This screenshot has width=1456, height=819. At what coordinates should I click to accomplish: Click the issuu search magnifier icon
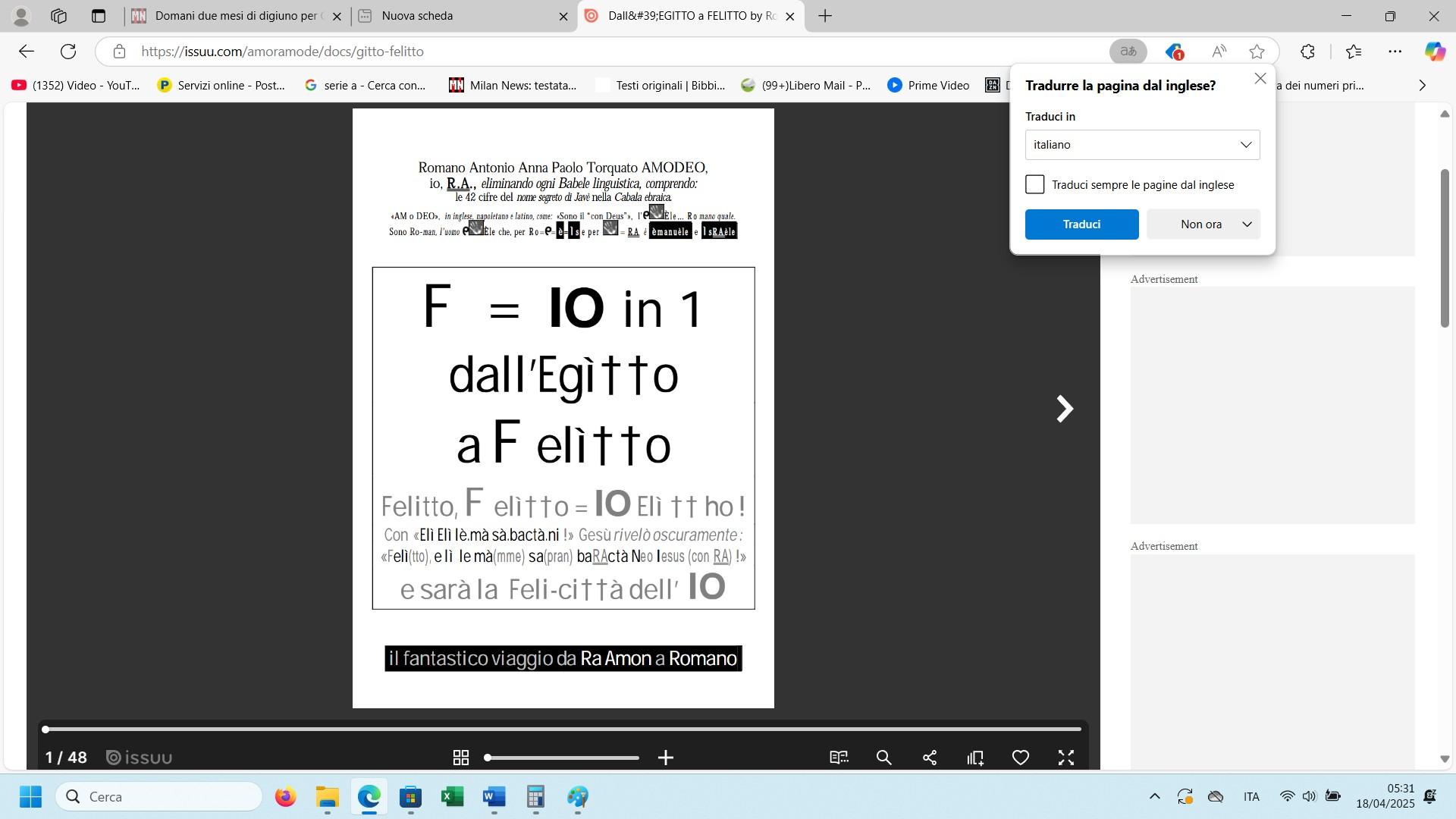(x=883, y=758)
